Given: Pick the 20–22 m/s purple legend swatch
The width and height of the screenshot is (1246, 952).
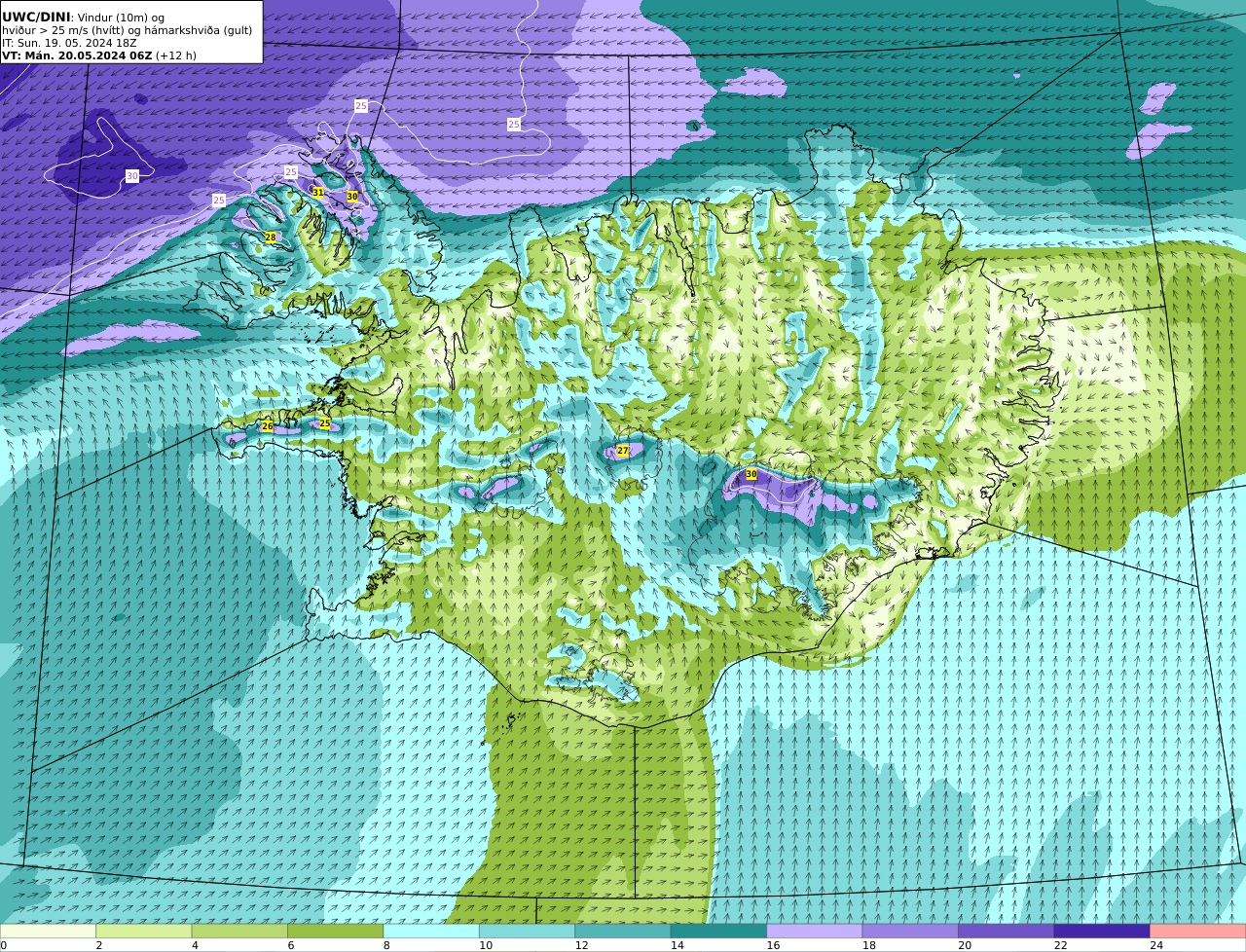Looking at the screenshot, I should tap(1007, 931).
